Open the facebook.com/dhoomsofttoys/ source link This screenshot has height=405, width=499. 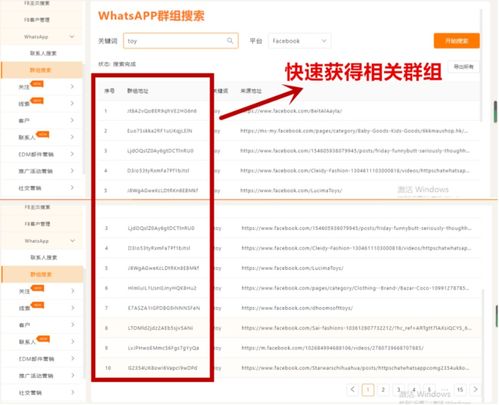tap(297, 308)
